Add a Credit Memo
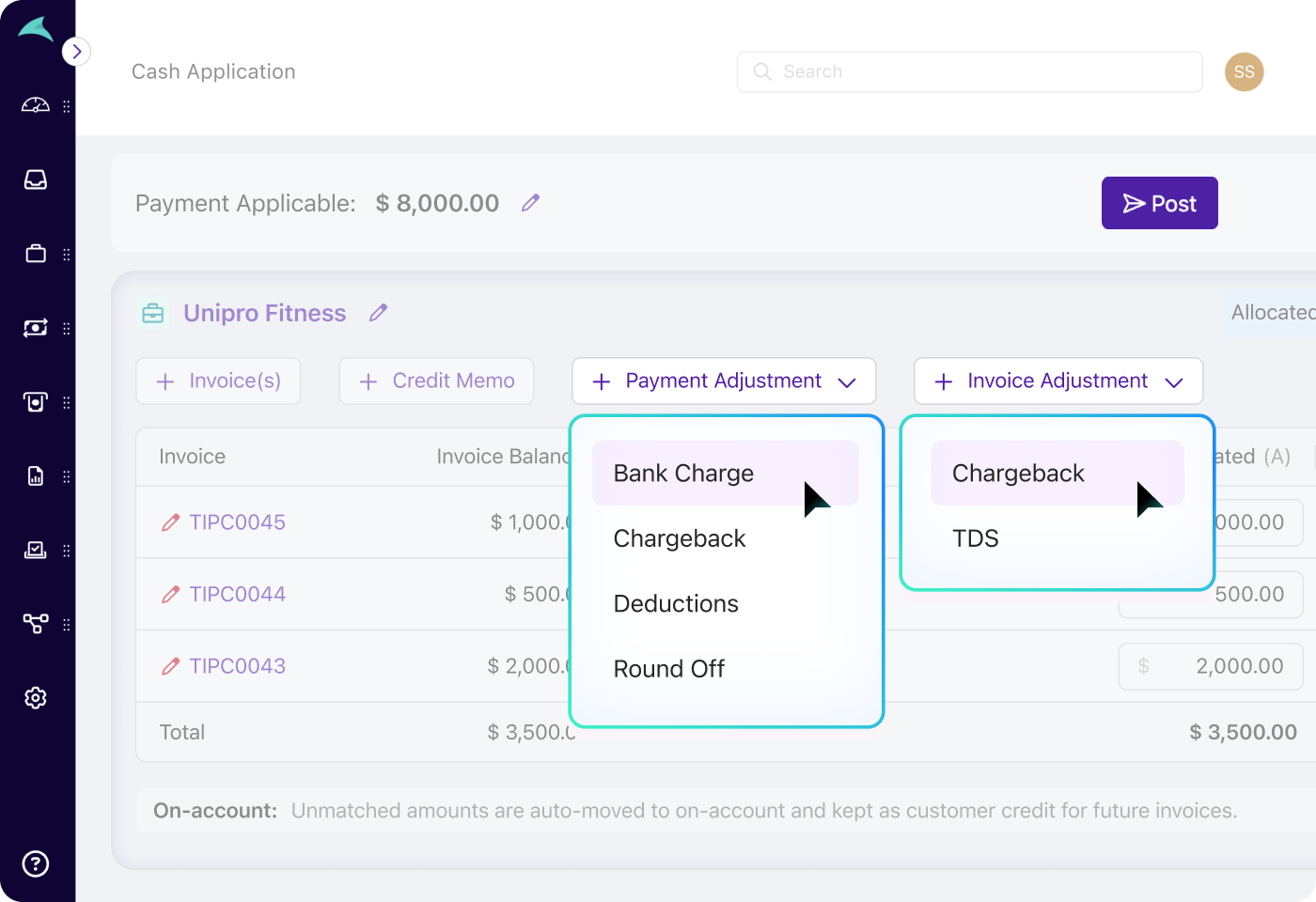This screenshot has height=902, width=1316. (436, 381)
